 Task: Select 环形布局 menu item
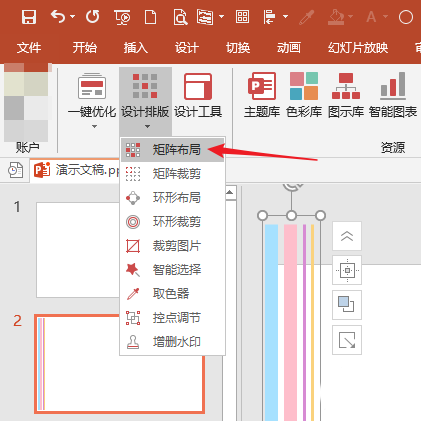point(172,198)
